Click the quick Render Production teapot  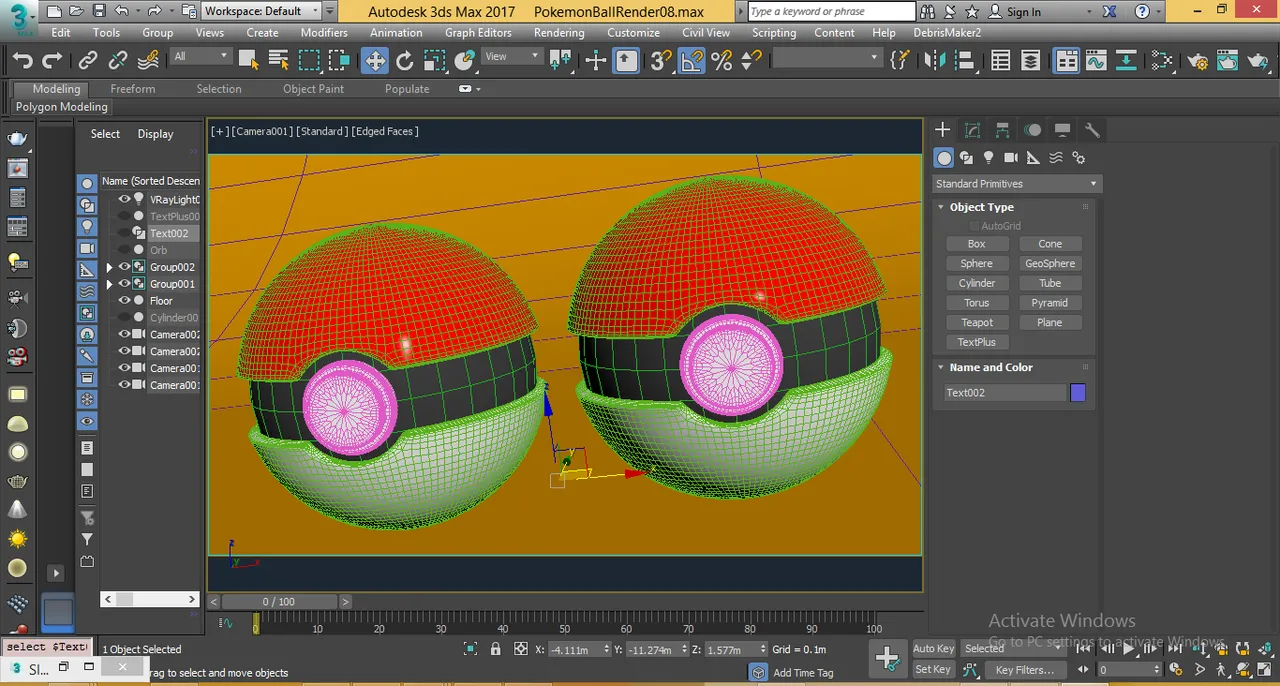[1258, 61]
